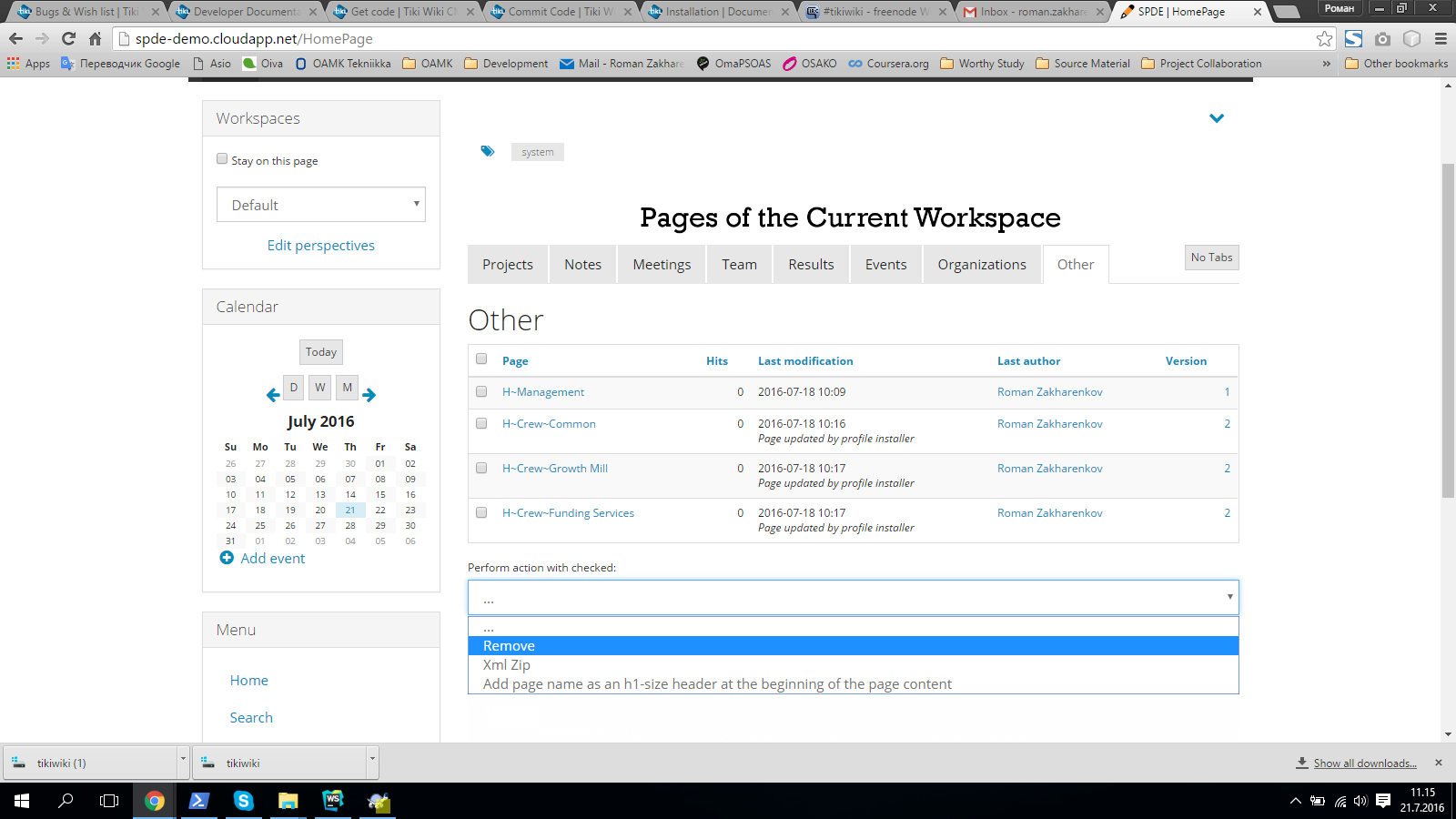Open Task View on the taskbar
The image size is (1456, 819).
click(x=109, y=801)
